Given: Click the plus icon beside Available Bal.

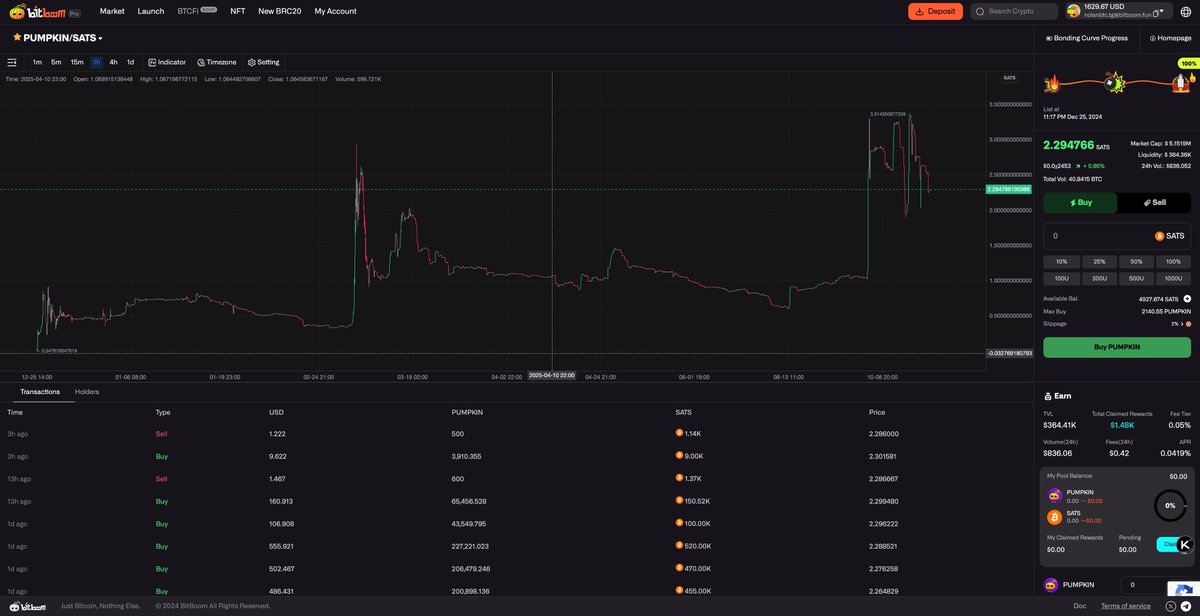Looking at the screenshot, I should [1187, 298].
